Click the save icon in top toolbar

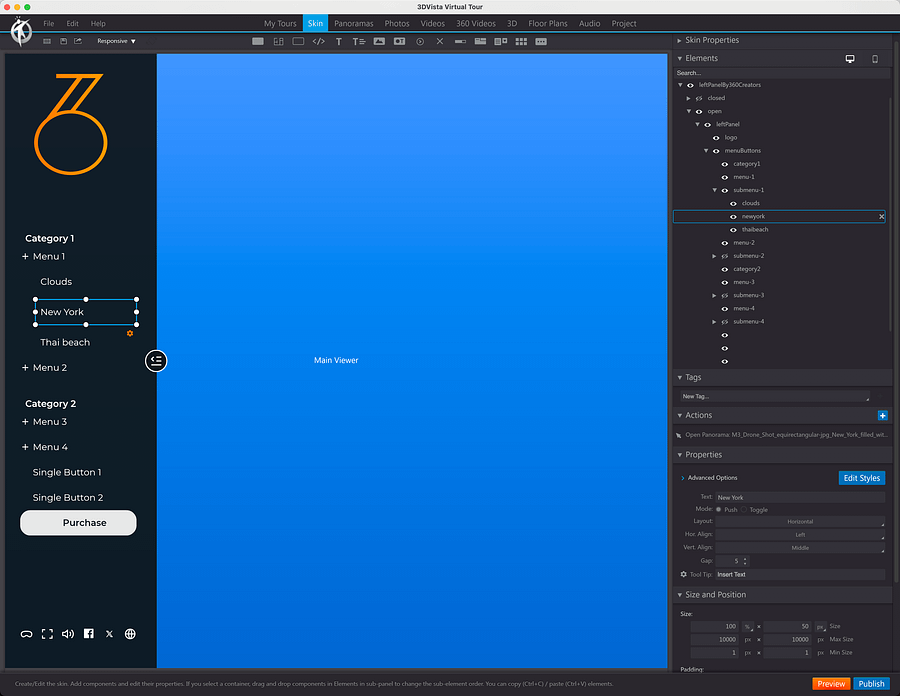point(63,41)
